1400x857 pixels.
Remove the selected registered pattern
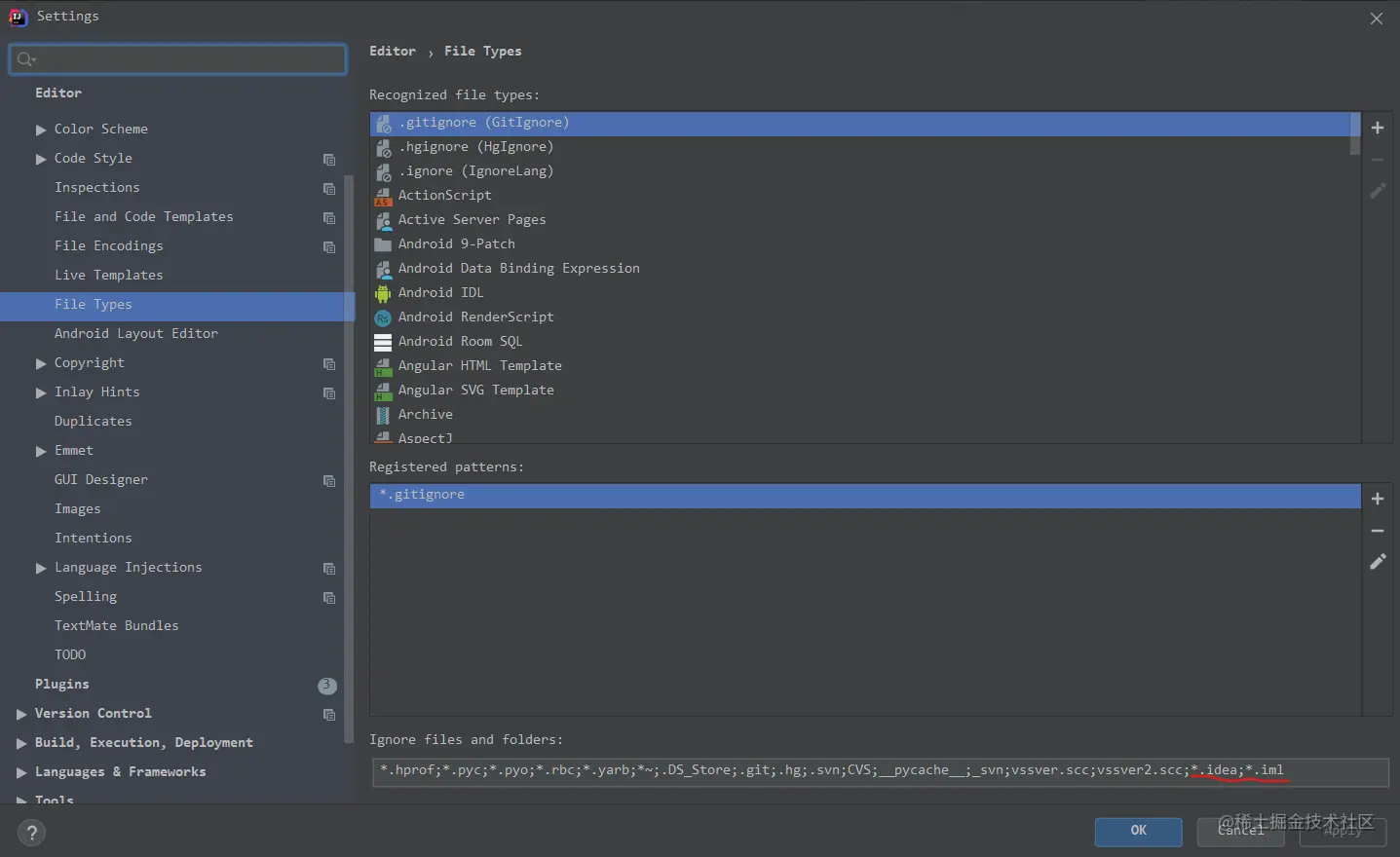coord(1378,531)
